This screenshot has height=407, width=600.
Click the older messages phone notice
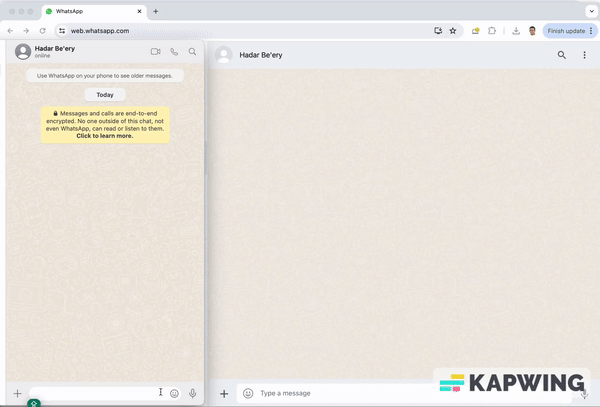[105, 76]
